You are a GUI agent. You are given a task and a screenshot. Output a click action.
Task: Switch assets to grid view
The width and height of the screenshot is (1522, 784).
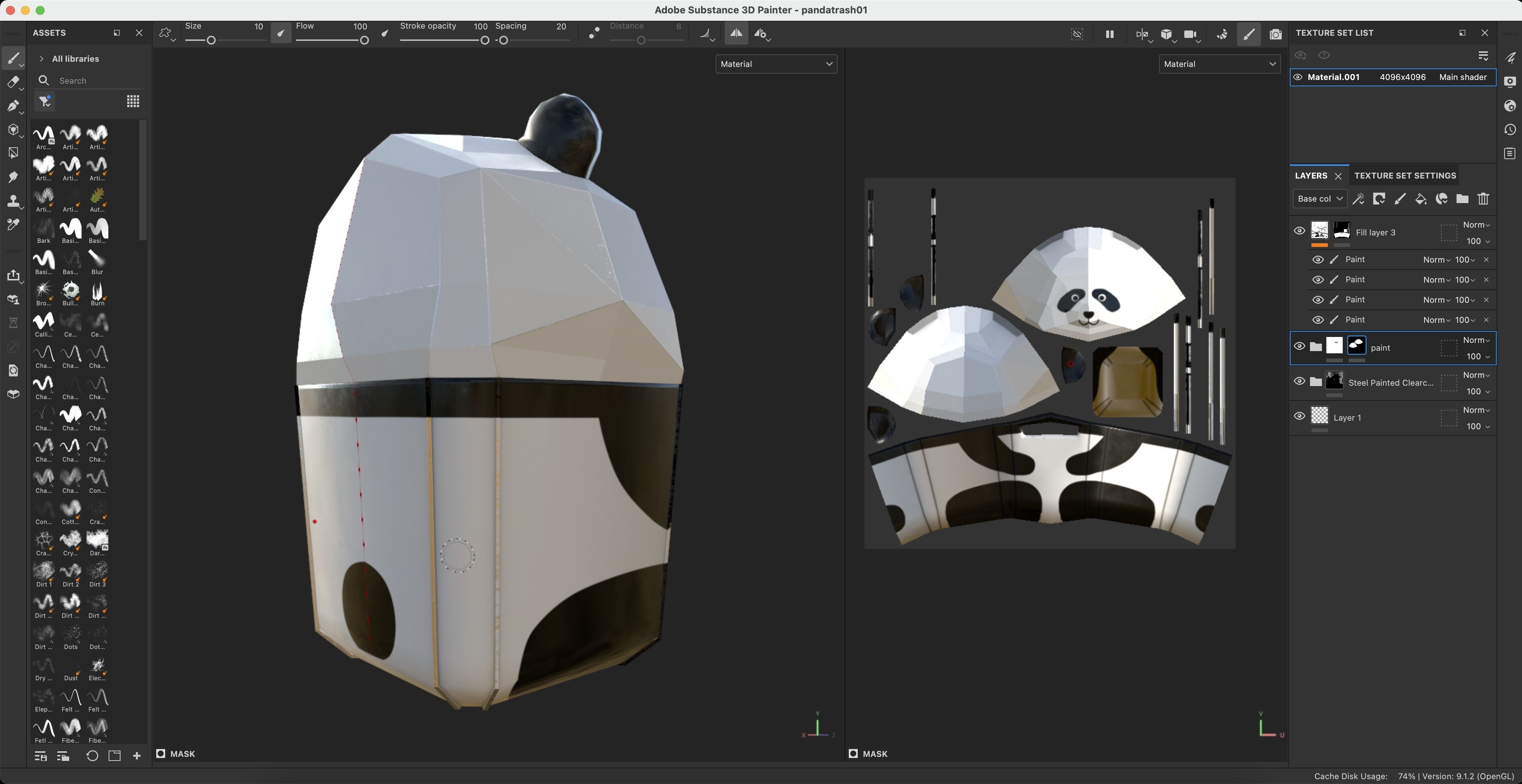[133, 101]
